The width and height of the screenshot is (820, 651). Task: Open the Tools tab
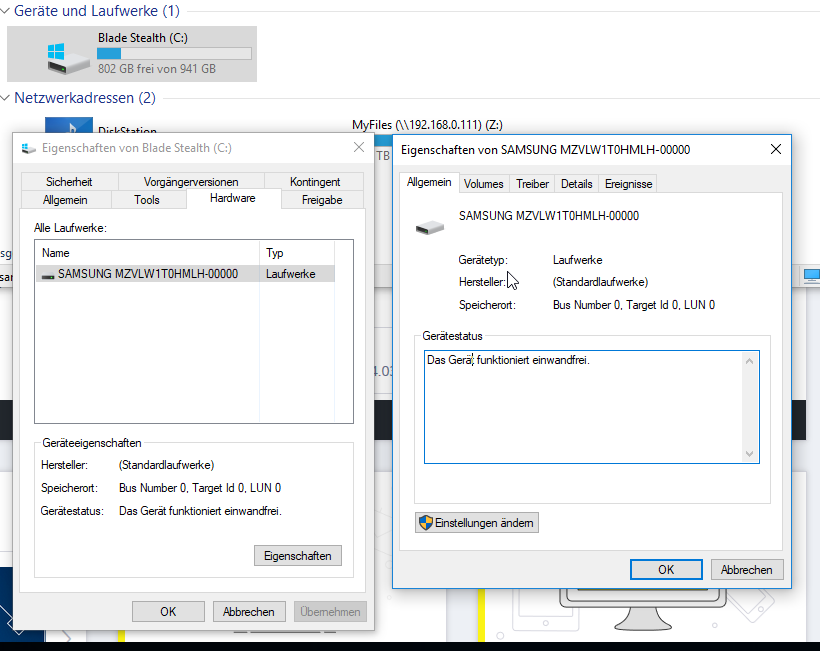(x=147, y=200)
